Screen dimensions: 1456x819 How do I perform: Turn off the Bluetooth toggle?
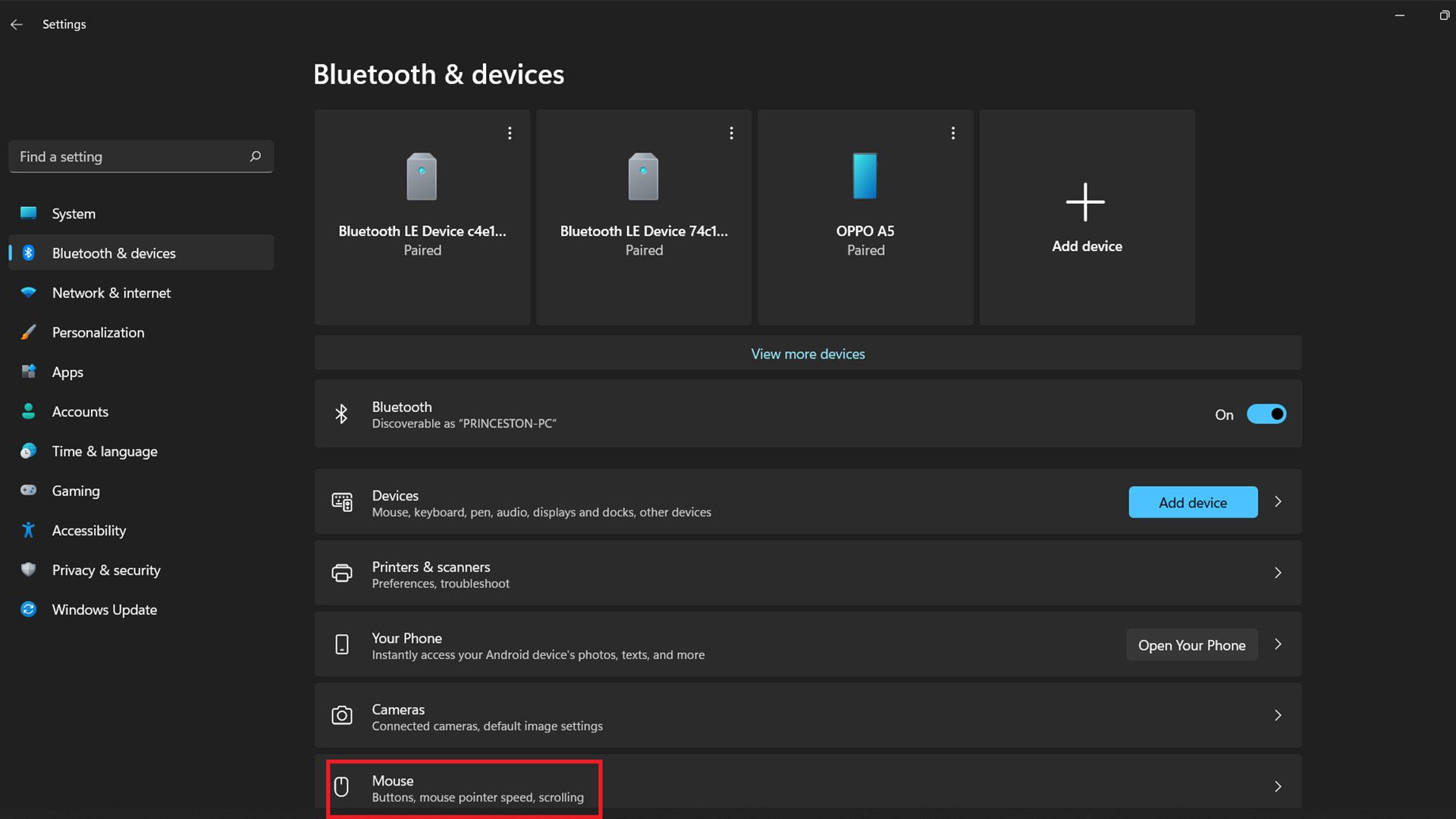1266,414
